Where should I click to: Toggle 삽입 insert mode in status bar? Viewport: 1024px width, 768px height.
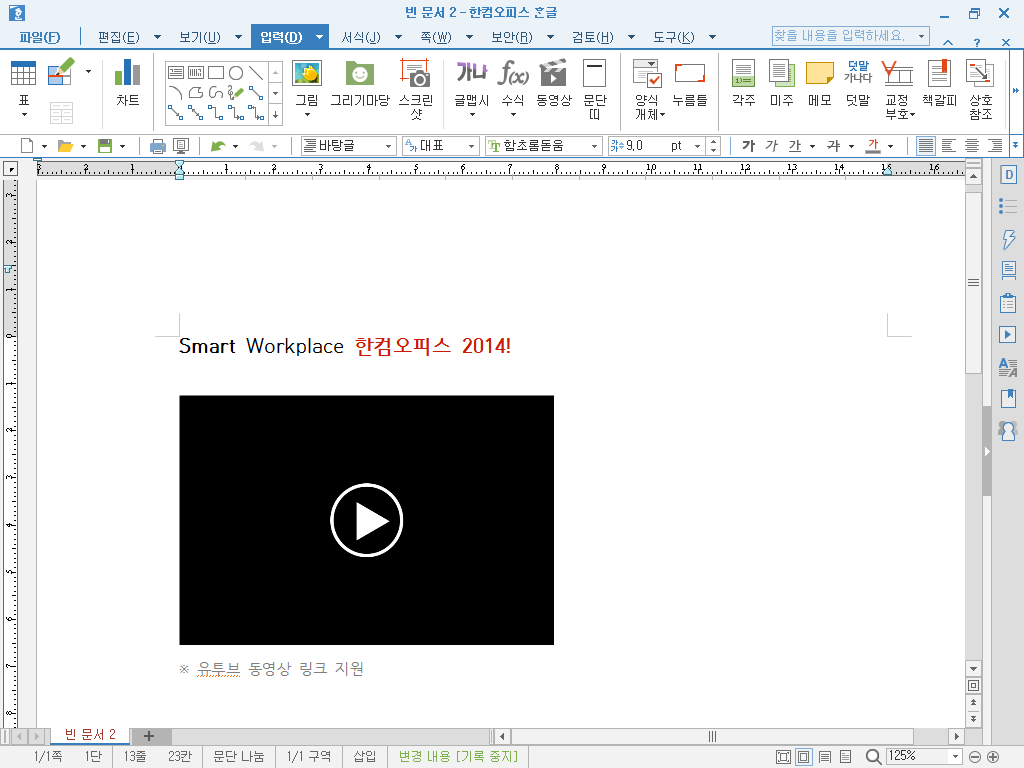click(365, 756)
